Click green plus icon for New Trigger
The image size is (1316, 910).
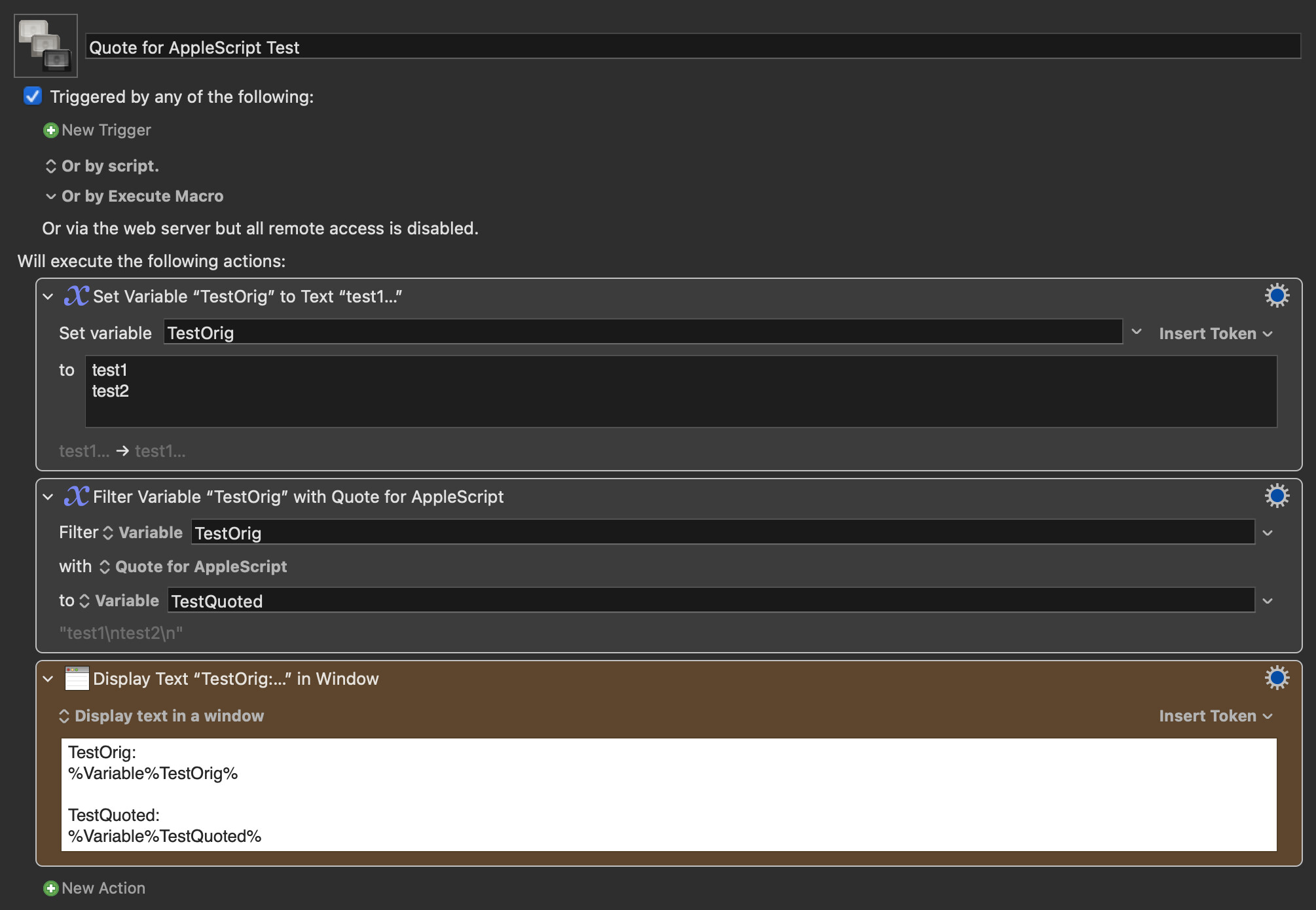point(50,130)
